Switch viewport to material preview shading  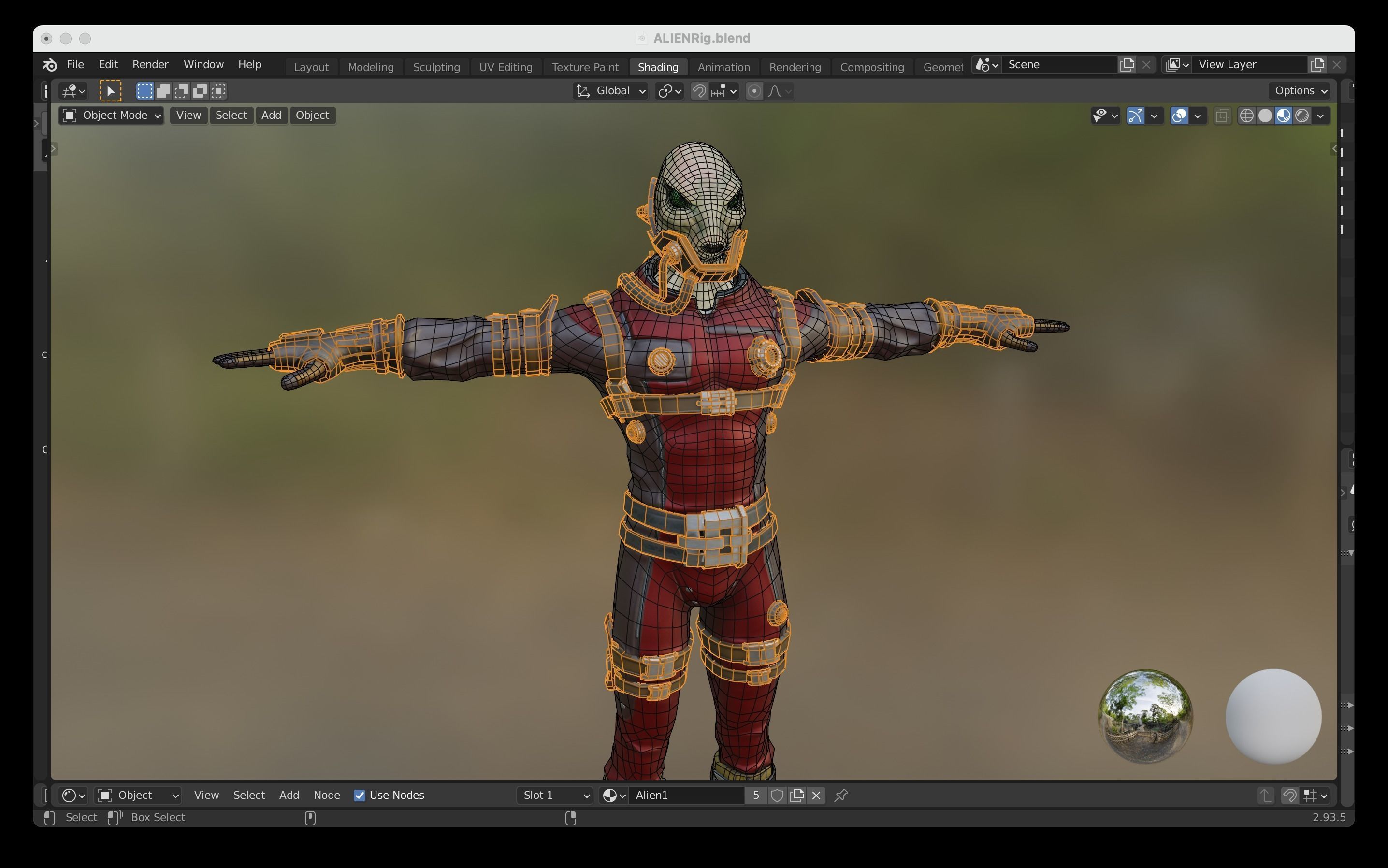click(x=1284, y=116)
